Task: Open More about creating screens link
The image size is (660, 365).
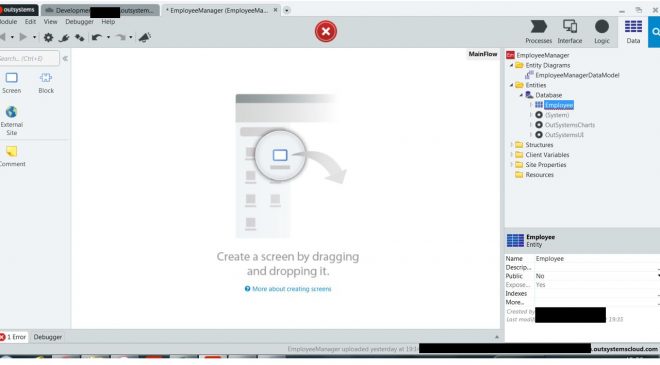Action: pos(288,289)
